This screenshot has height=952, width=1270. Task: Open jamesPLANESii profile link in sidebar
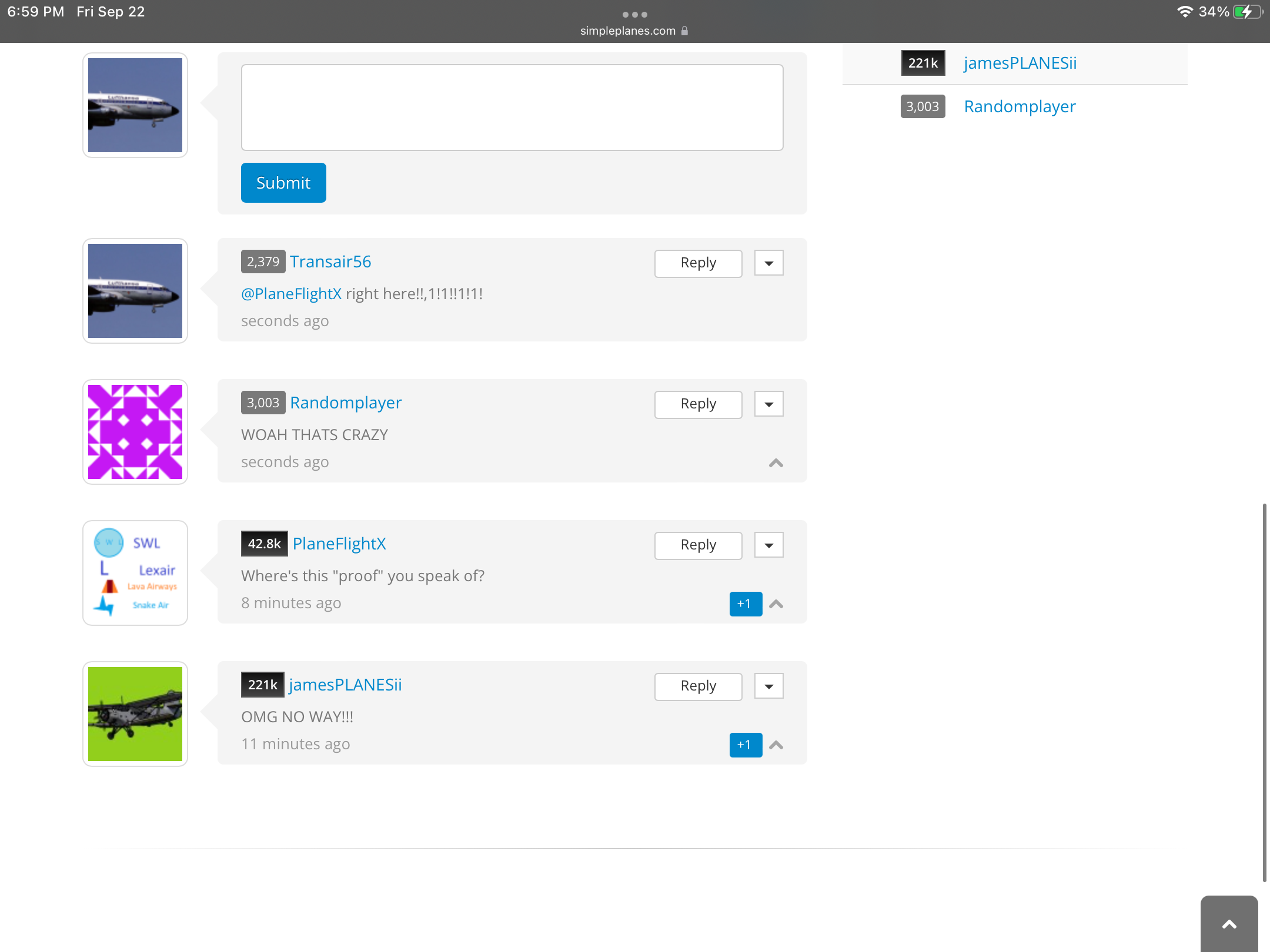(1020, 63)
